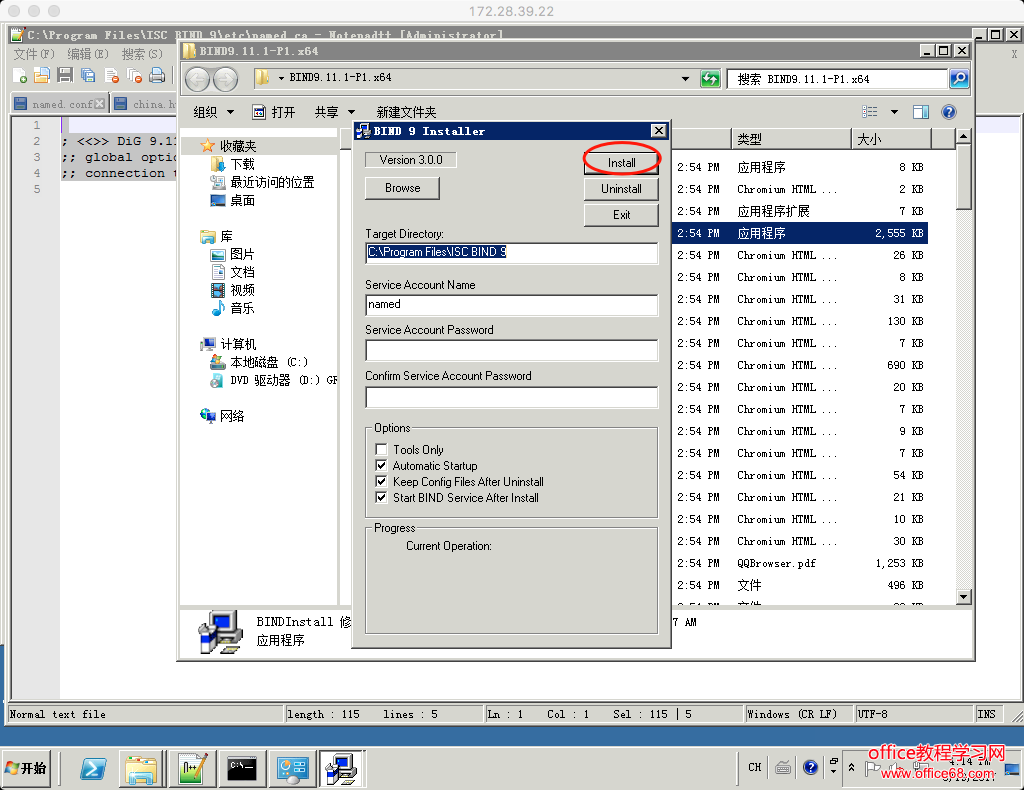This screenshot has width=1024, height=790.
Task: Click the Install button
Action: point(621,162)
